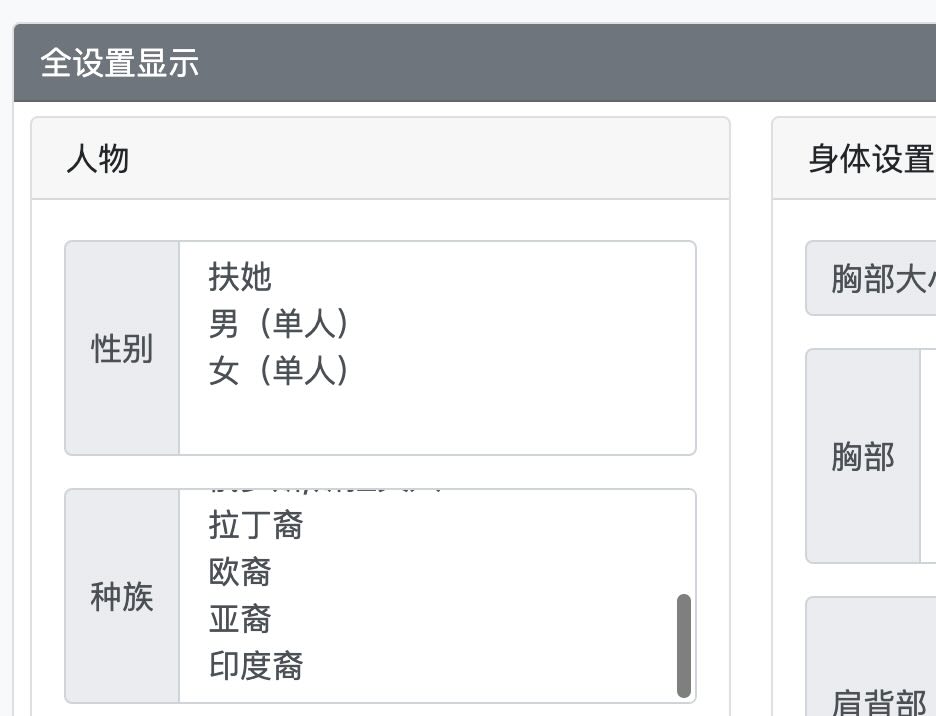
Task: Focus the 胸部 selection box
Action: coord(929,457)
